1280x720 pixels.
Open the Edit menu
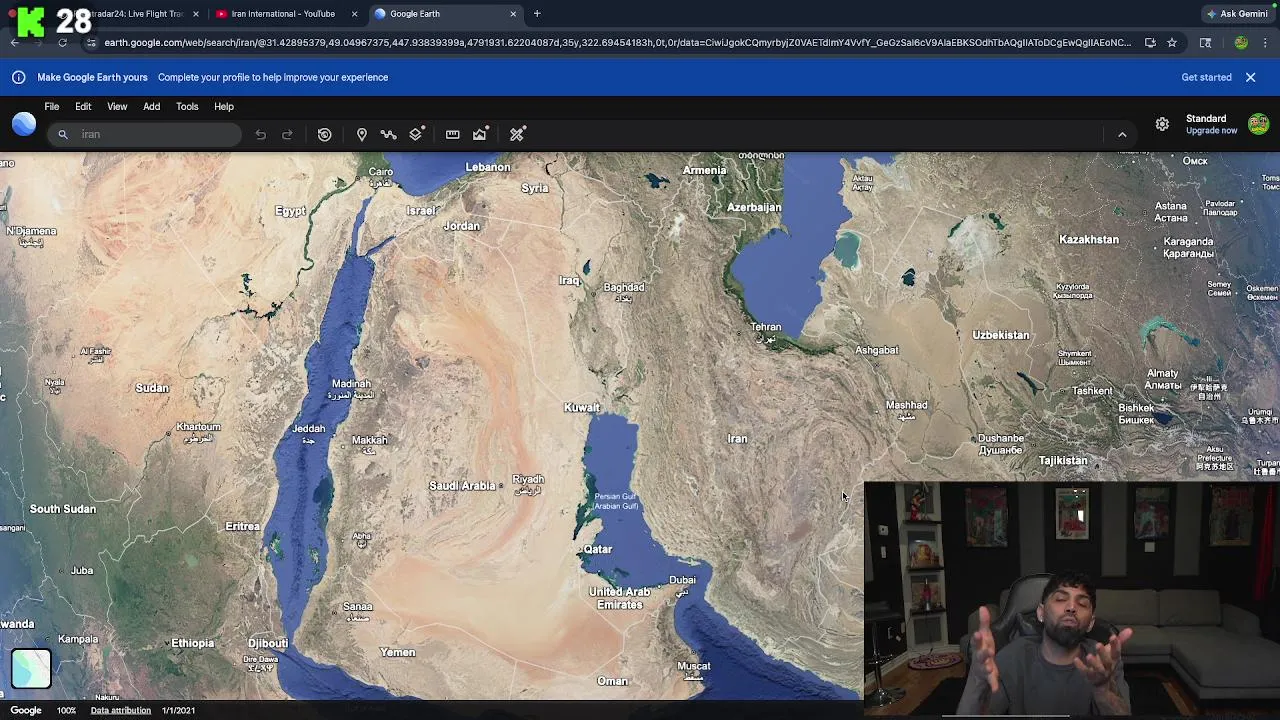click(83, 106)
